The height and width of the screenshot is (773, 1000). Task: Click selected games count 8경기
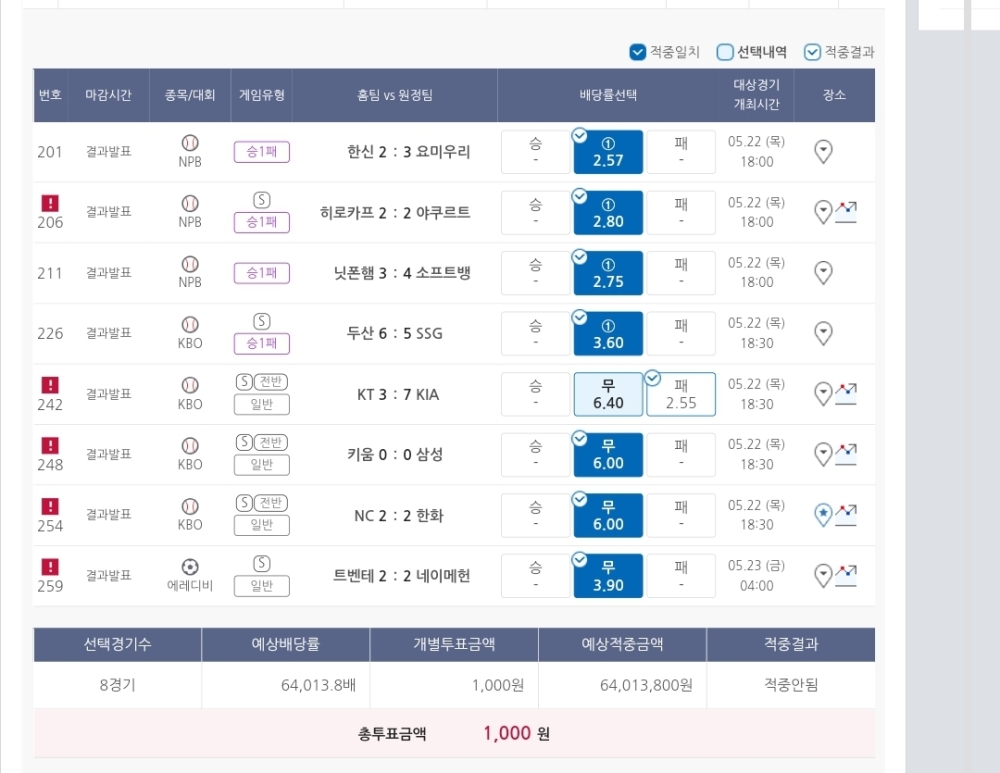(117, 685)
